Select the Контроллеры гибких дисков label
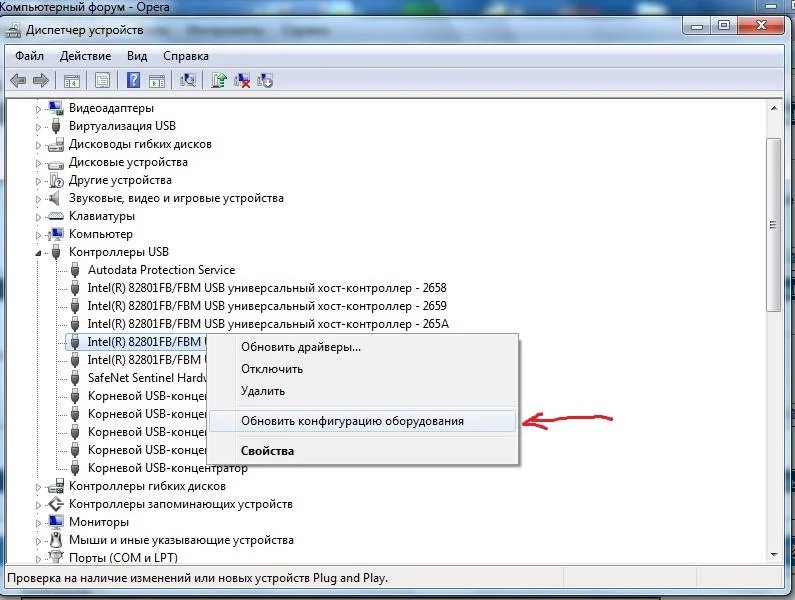Image resolution: width=795 pixels, height=600 pixels. [x=147, y=486]
